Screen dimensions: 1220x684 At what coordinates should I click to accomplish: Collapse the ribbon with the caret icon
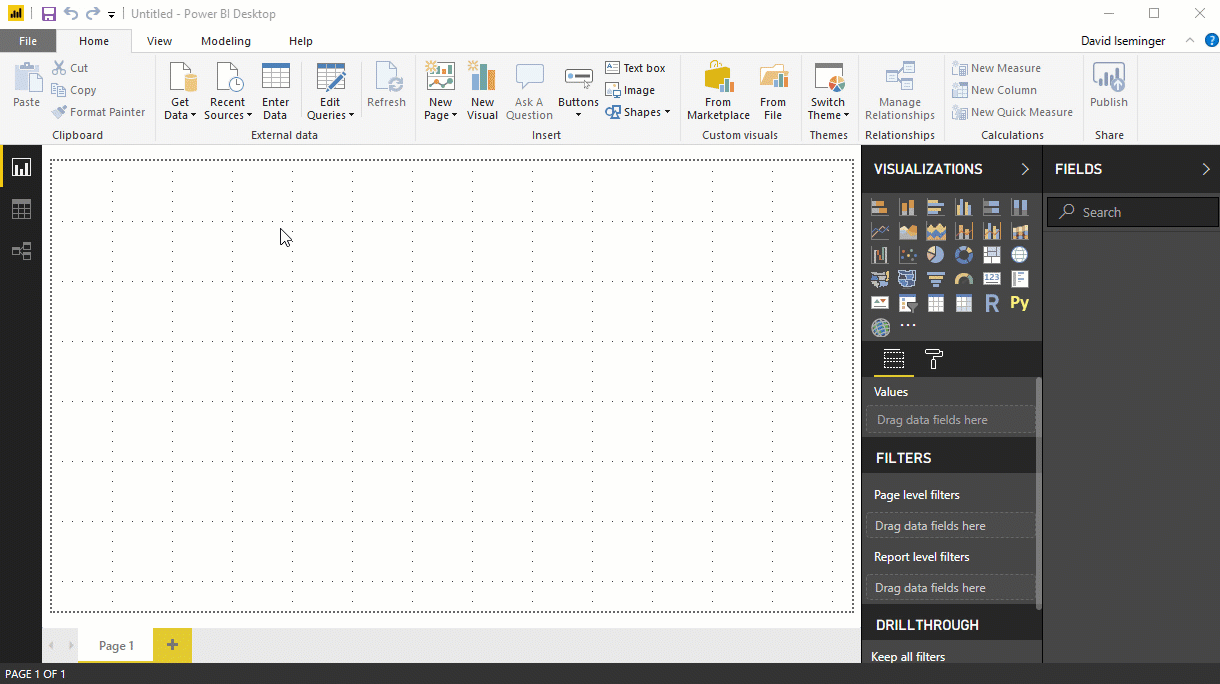(1189, 41)
